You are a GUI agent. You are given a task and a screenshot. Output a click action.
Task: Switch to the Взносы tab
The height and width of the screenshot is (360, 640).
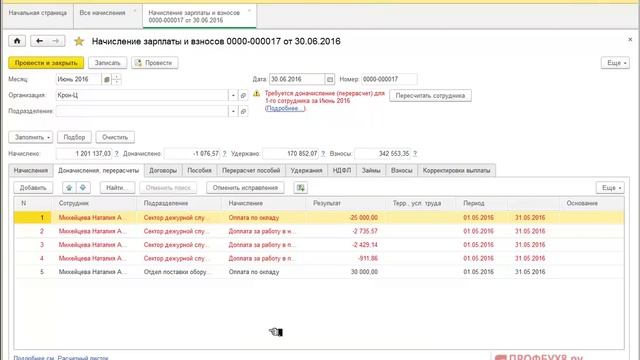(402, 170)
